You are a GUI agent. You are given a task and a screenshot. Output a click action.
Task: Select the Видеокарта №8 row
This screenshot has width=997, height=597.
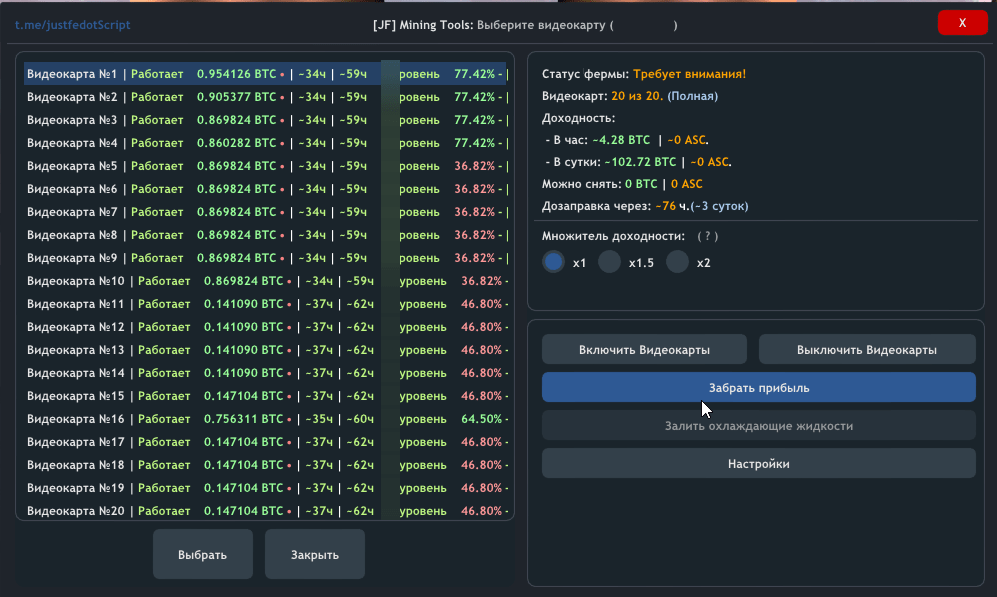click(x=266, y=235)
